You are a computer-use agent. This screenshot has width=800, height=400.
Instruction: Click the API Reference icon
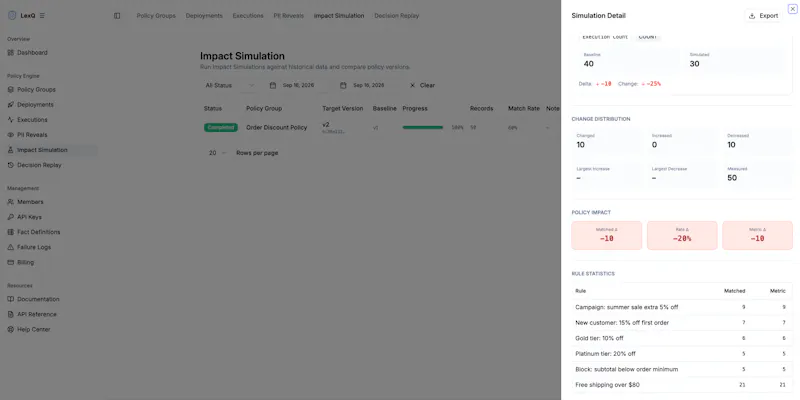coord(11,314)
